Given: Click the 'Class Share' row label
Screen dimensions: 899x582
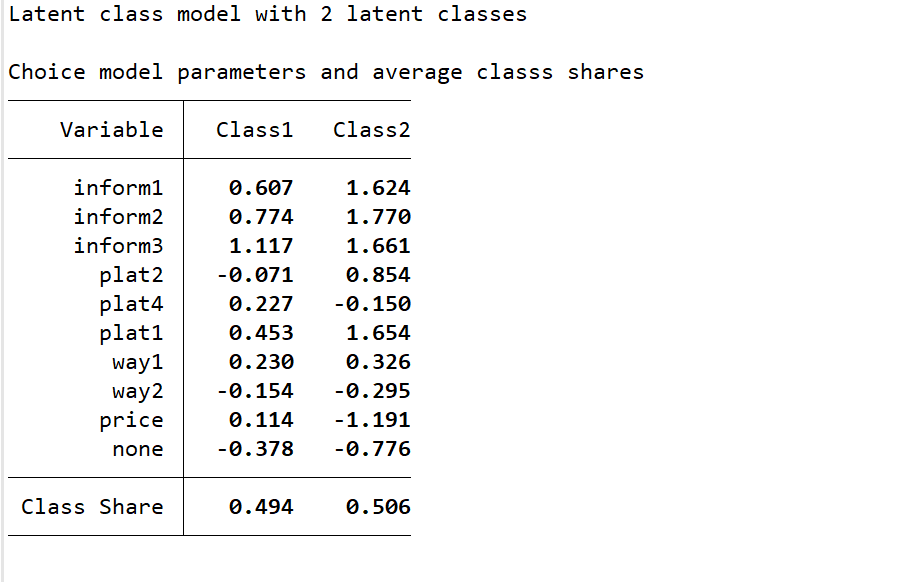Looking at the screenshot, I should [x=92, y=507].
